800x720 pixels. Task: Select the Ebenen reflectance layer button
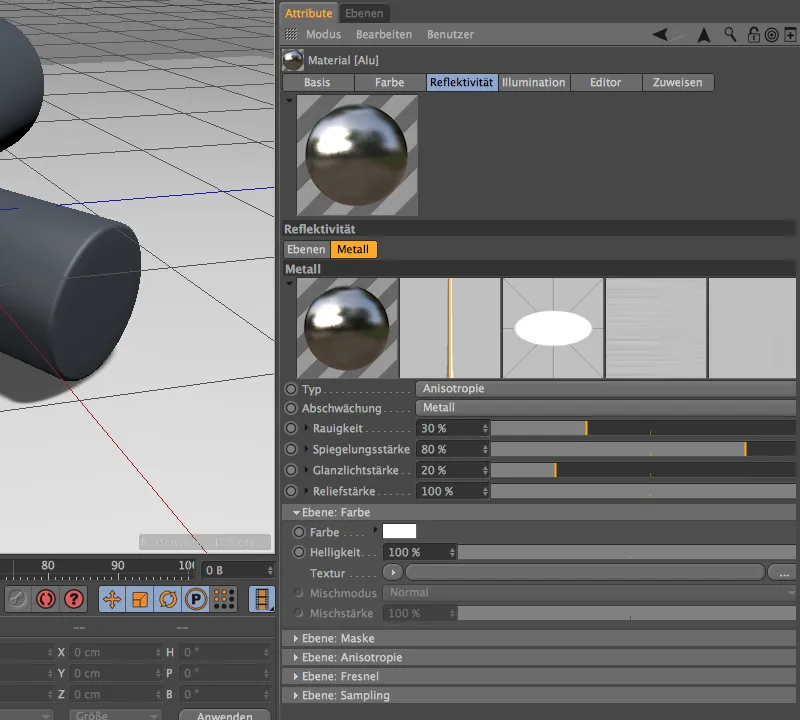(307, 249)
